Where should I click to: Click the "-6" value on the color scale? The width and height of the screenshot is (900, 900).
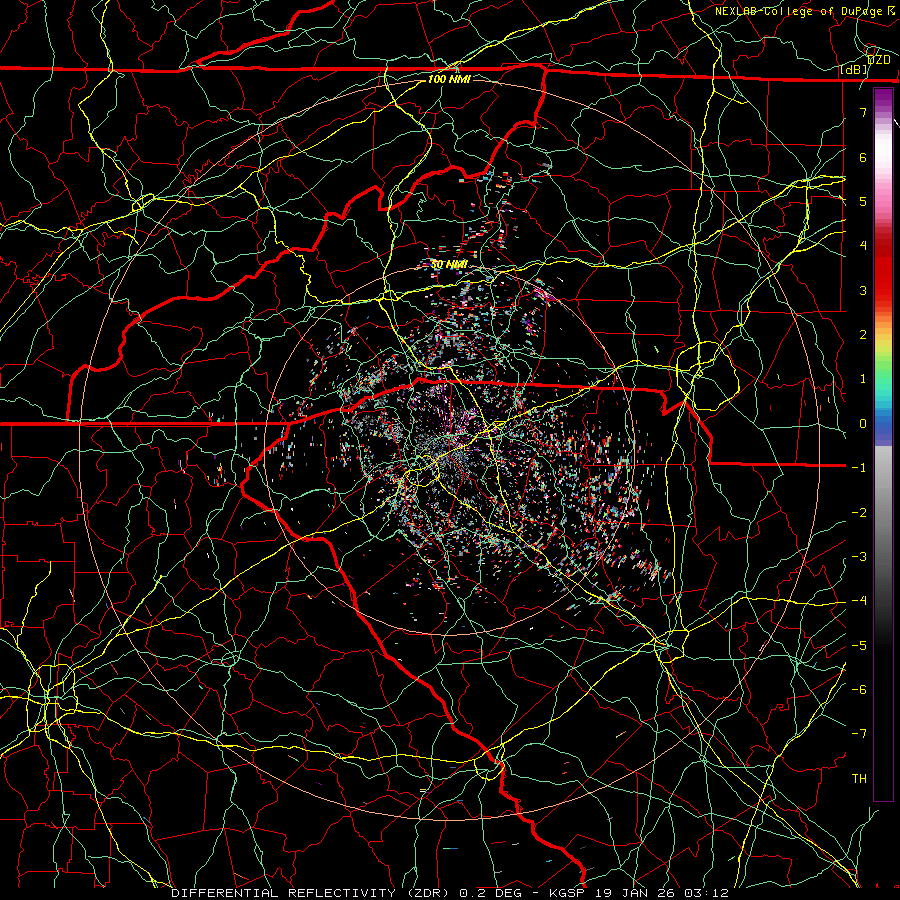[x=859, y=690]
